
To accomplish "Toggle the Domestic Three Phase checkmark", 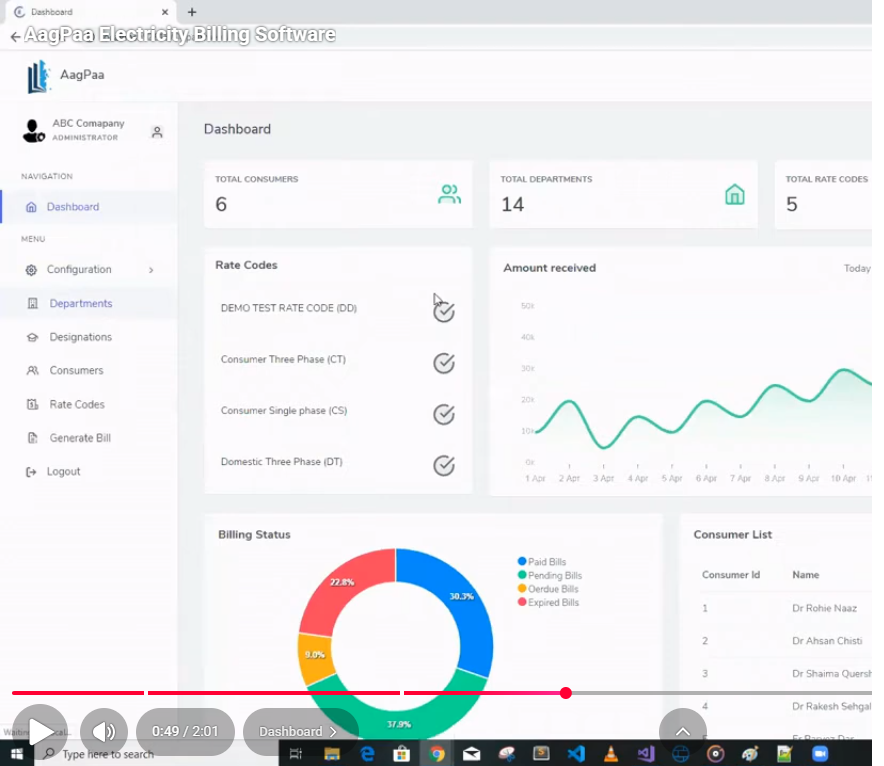I will [444, 465].
